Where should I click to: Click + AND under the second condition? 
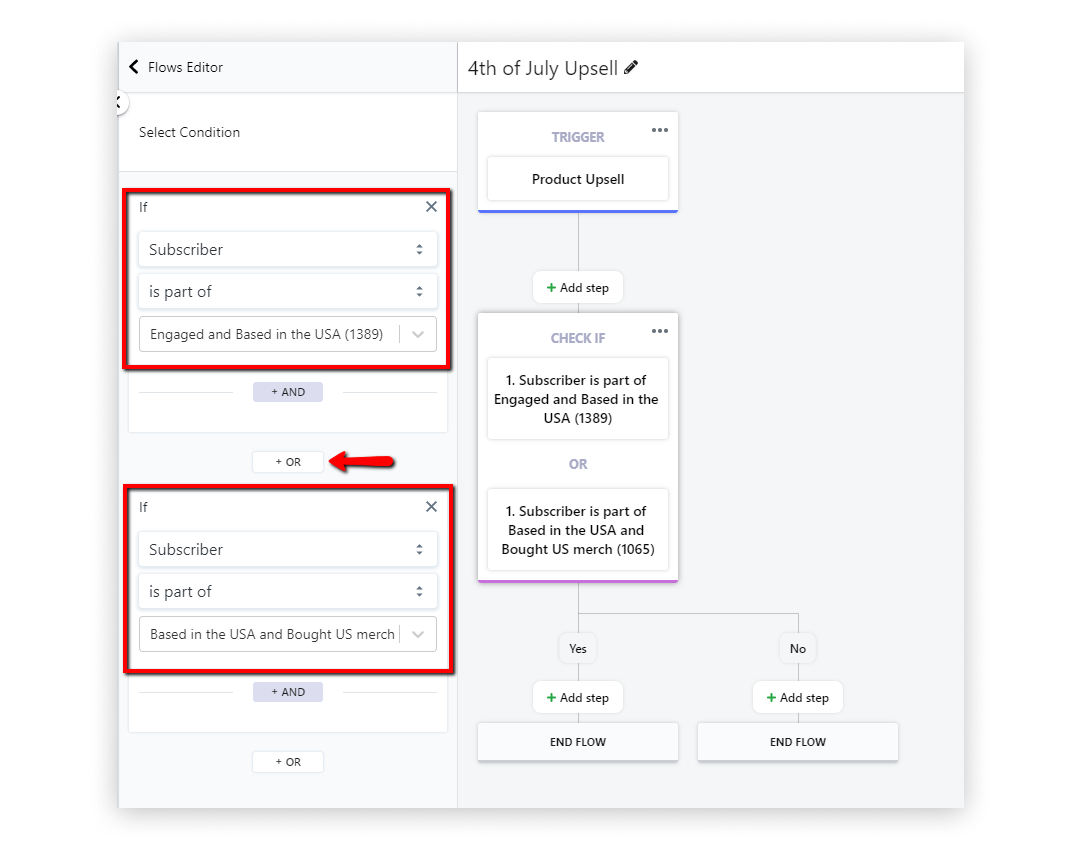click(288, 692)
